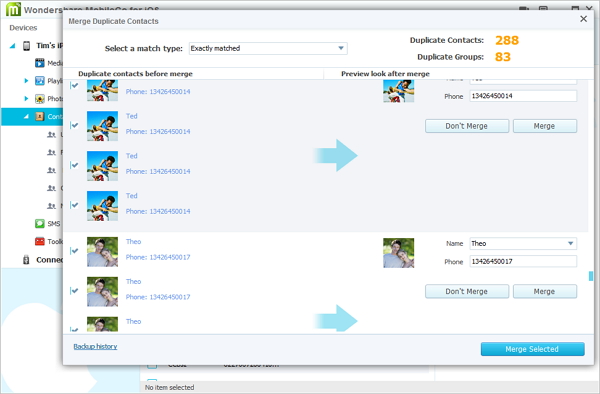
Task: Click the green MobileGo logo icon
Action: (13, 9)
